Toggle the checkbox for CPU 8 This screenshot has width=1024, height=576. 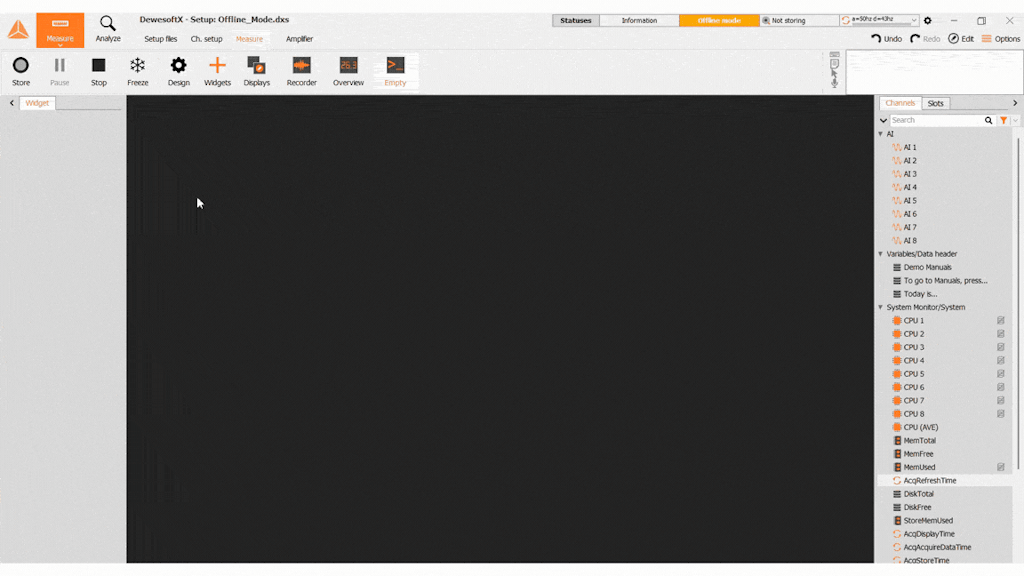(1000, 414)
